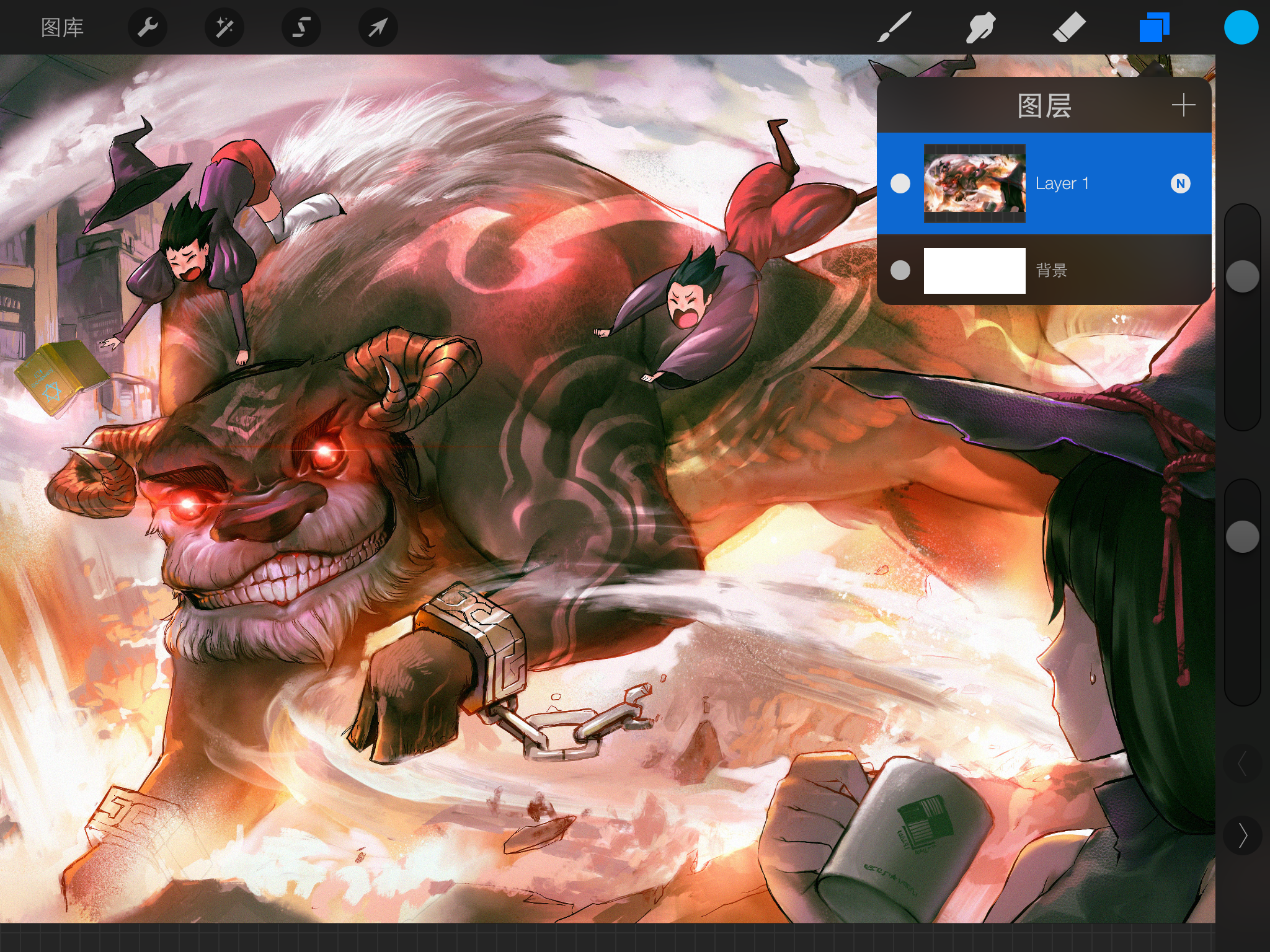Viewport: 1270px width, 952px height.
Task: Open the N blend mode options on Layer 1
Action: (1180, 183)
